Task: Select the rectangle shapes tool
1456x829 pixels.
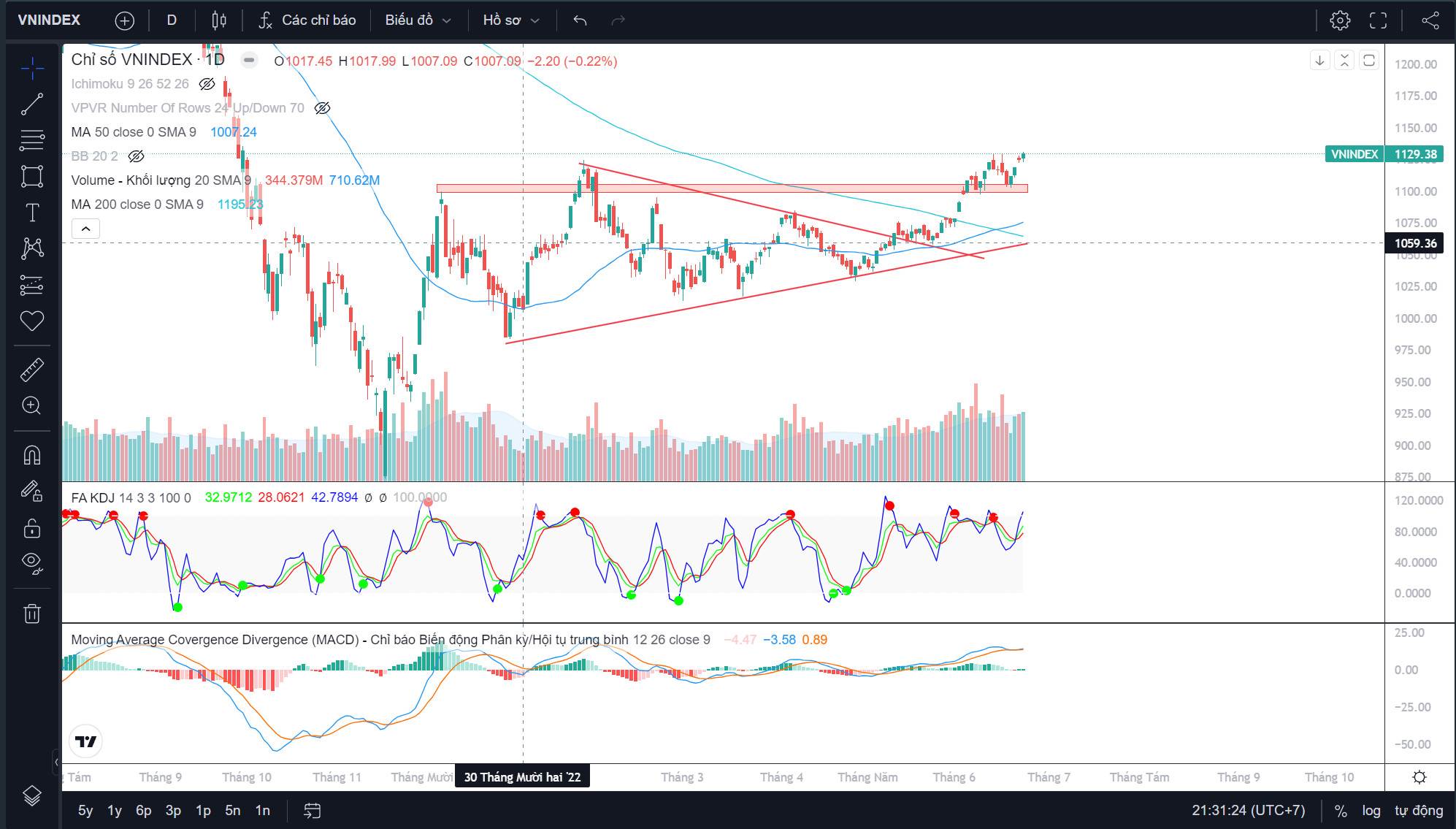Action: tap(32, 176)
